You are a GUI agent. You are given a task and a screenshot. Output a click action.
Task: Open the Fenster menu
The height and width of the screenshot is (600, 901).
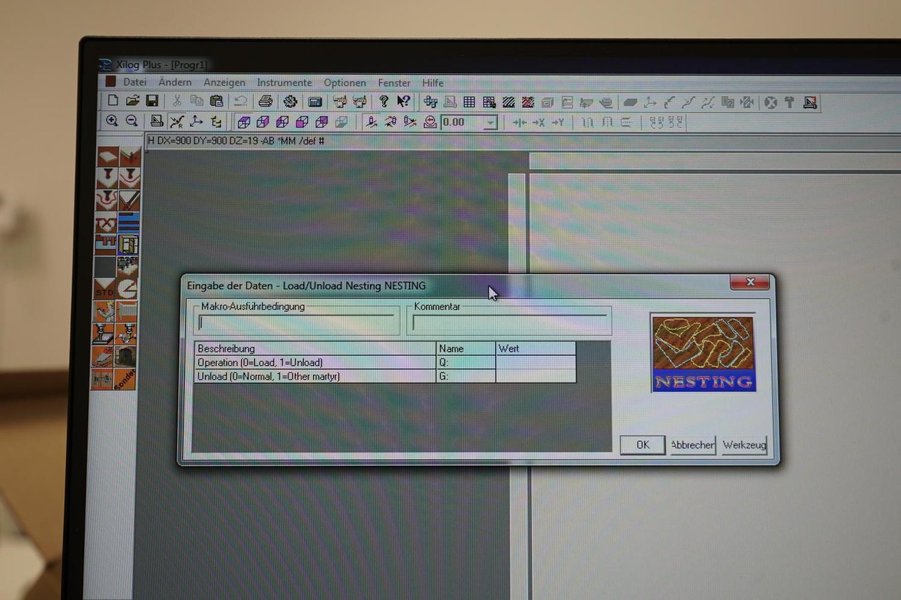pyautogui.click(x=394, y=83)
